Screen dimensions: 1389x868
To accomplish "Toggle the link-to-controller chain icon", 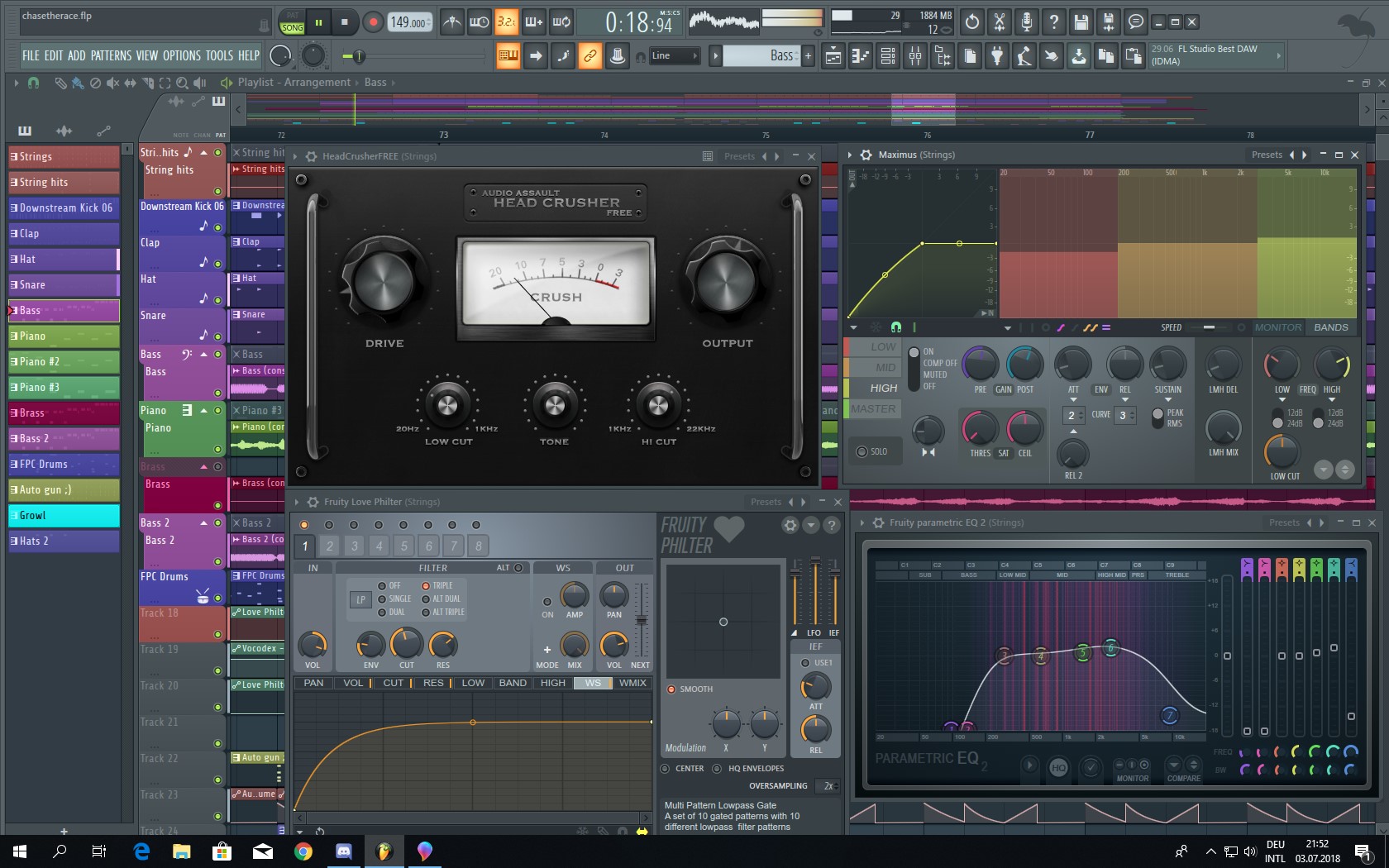I will pyautogui.click(x=589, y=56).
